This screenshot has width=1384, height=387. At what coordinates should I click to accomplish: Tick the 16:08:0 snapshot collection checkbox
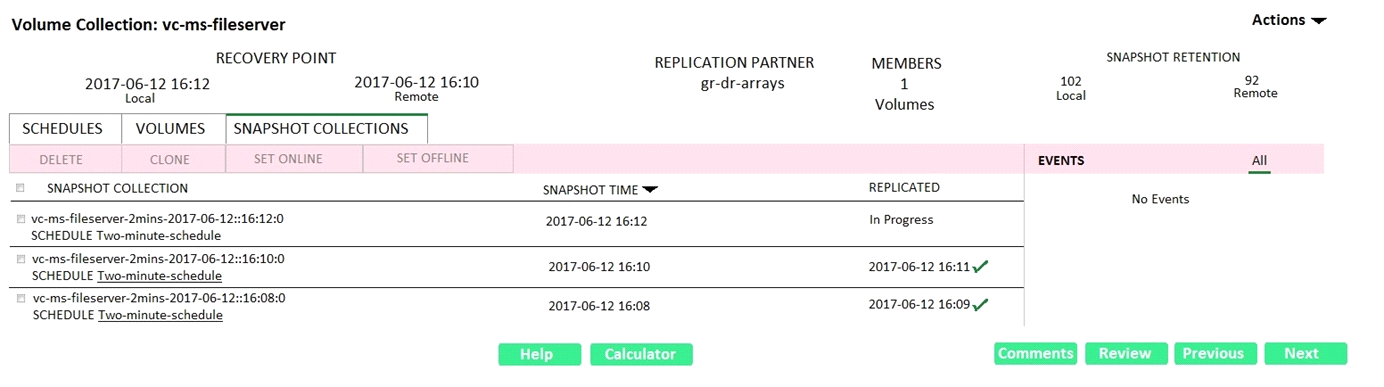tap(21, 297)
